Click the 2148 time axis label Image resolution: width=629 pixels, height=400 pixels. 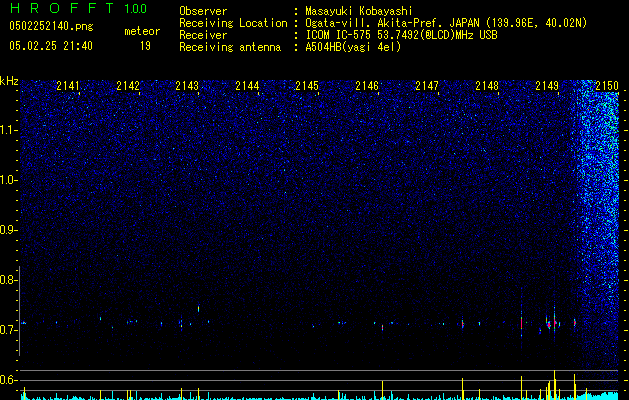487,86
